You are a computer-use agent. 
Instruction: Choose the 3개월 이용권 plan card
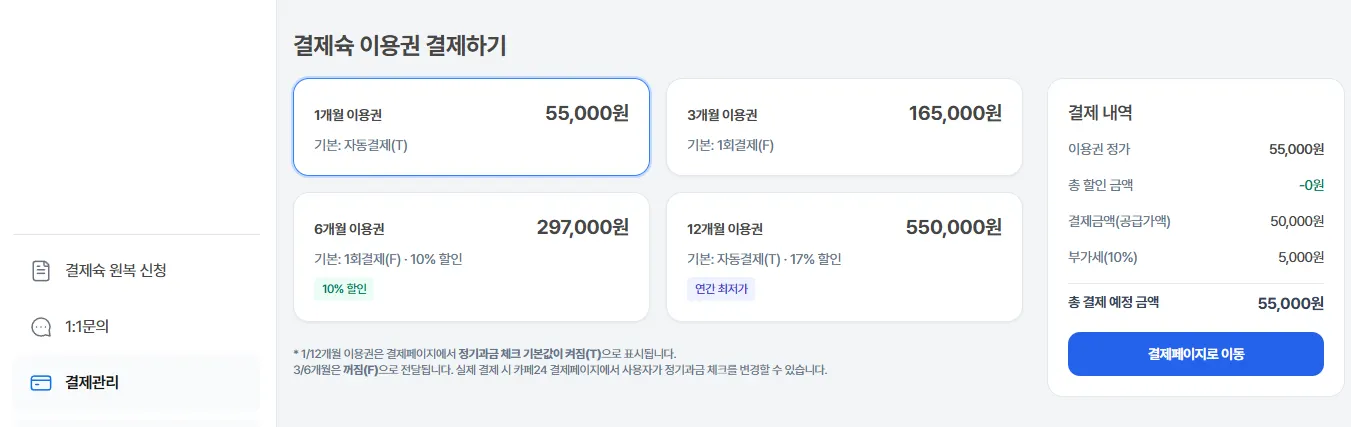[x=844, y=127]
